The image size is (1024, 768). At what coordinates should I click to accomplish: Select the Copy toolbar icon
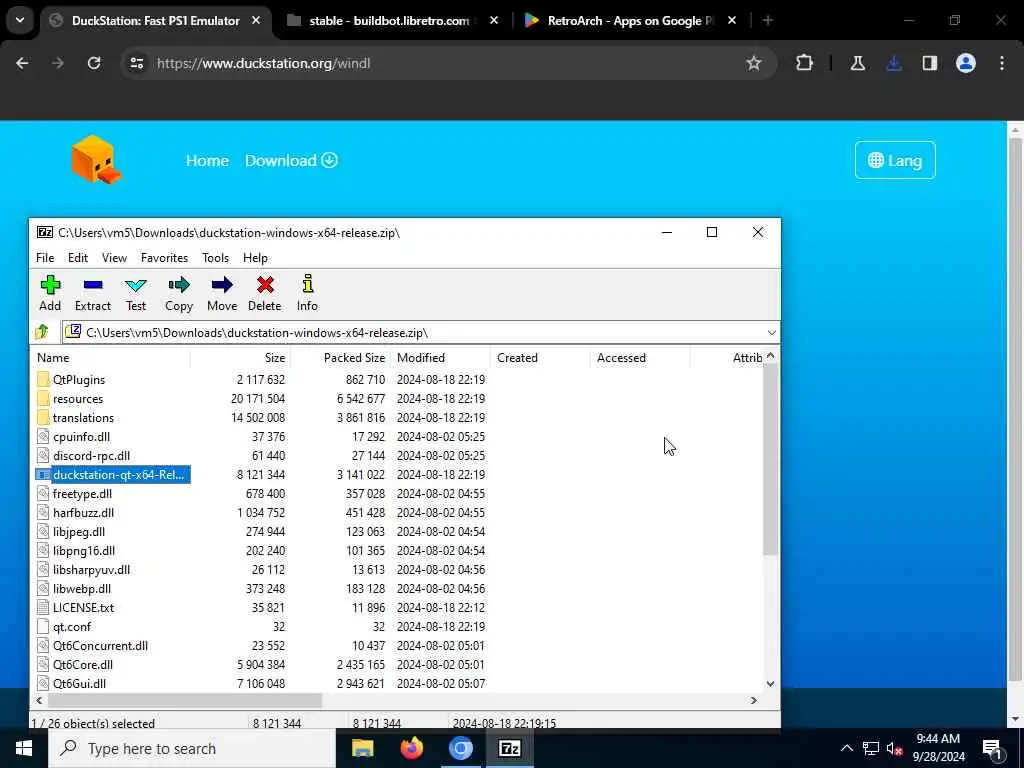[x=179, y=293]
